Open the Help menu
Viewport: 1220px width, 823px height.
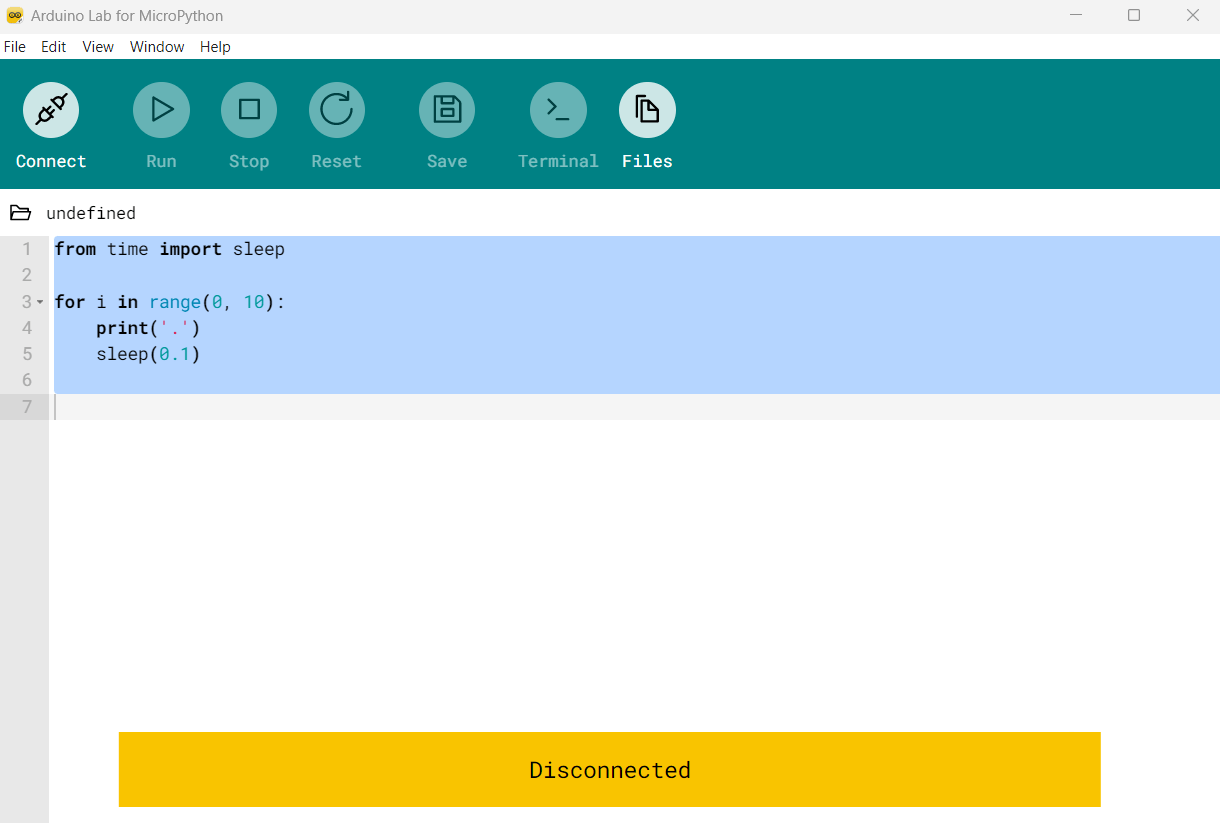point(215,47)
